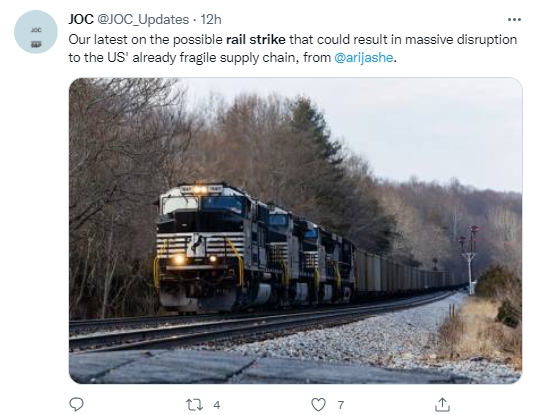Like the tweet with heart icon
This screenshot has width=537, height=415.
pos(318,405)
